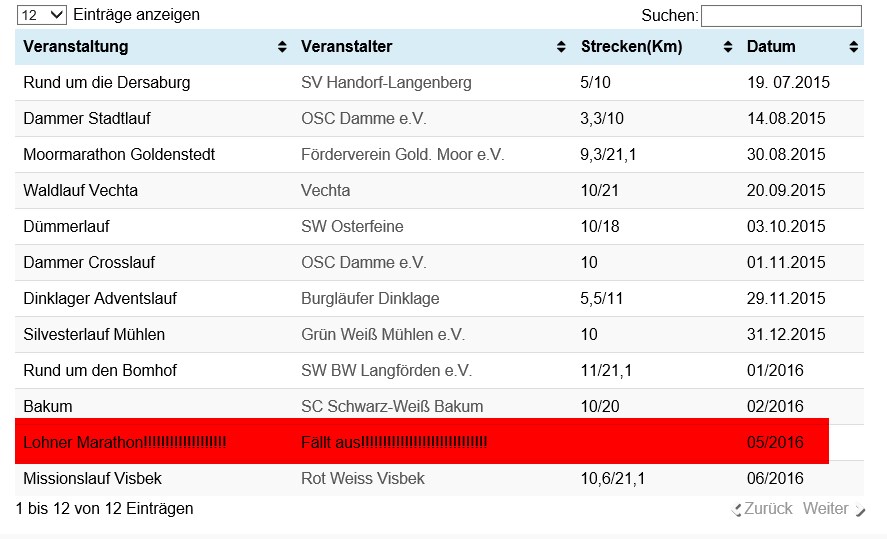Sort by Veranstaltung column arrows
The image size is (887, 539).
(x=282, y=47)
